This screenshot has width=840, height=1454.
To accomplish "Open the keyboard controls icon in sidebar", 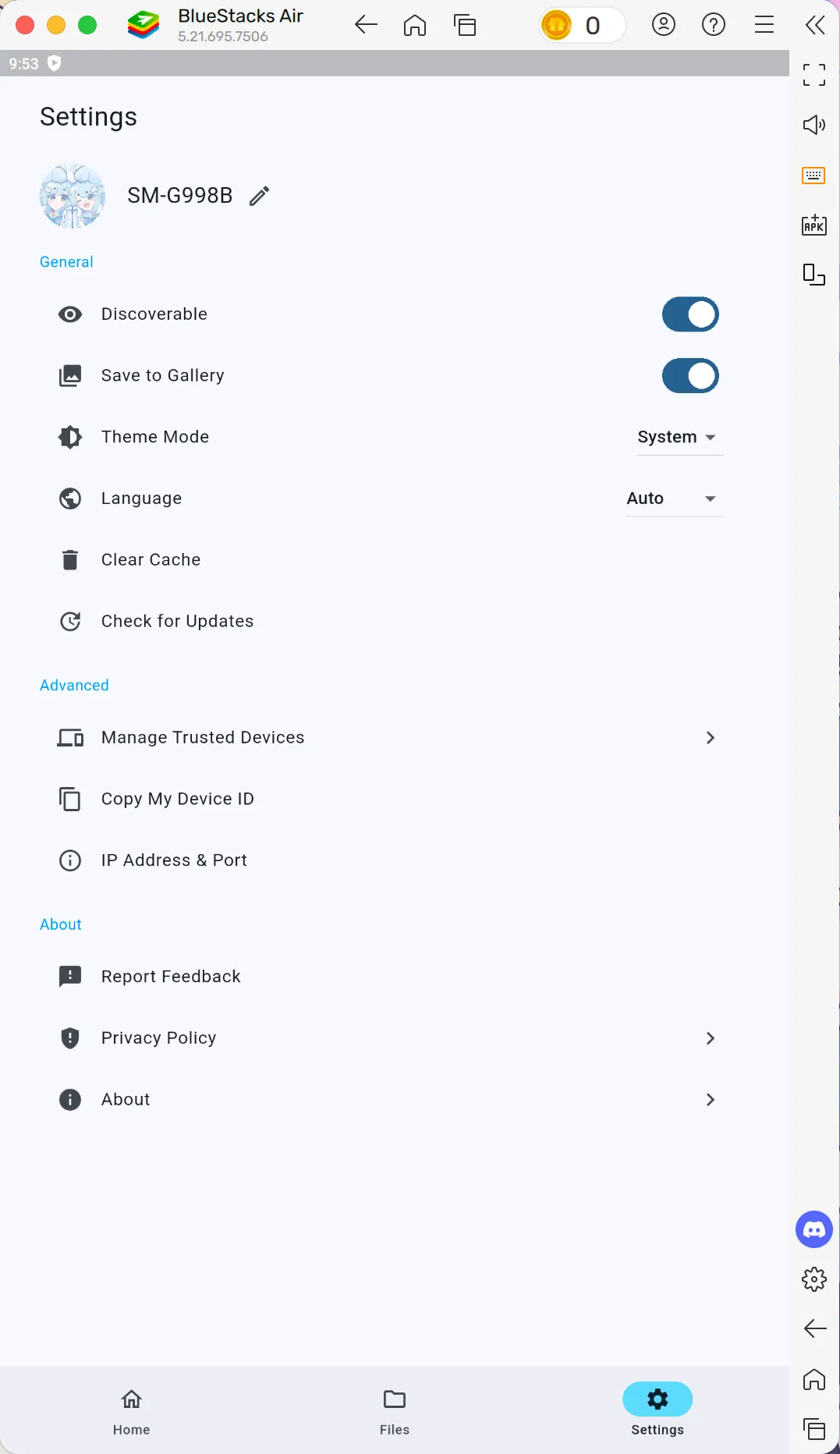I will click(814, 175).
